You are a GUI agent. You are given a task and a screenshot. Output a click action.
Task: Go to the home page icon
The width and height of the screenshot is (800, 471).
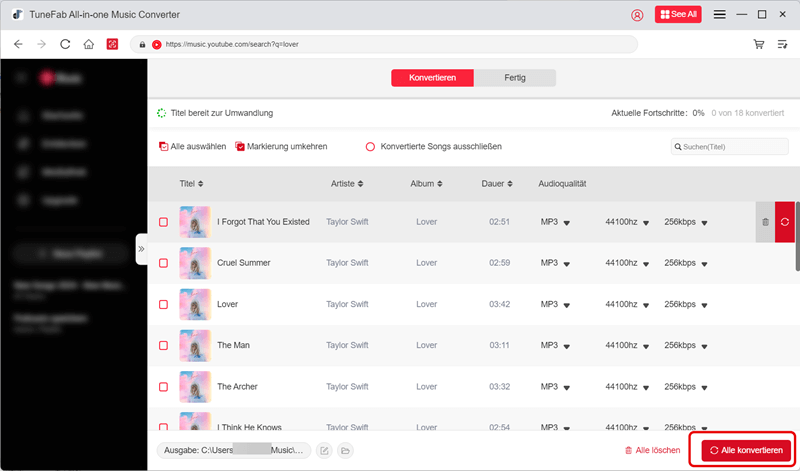(89, 44)
